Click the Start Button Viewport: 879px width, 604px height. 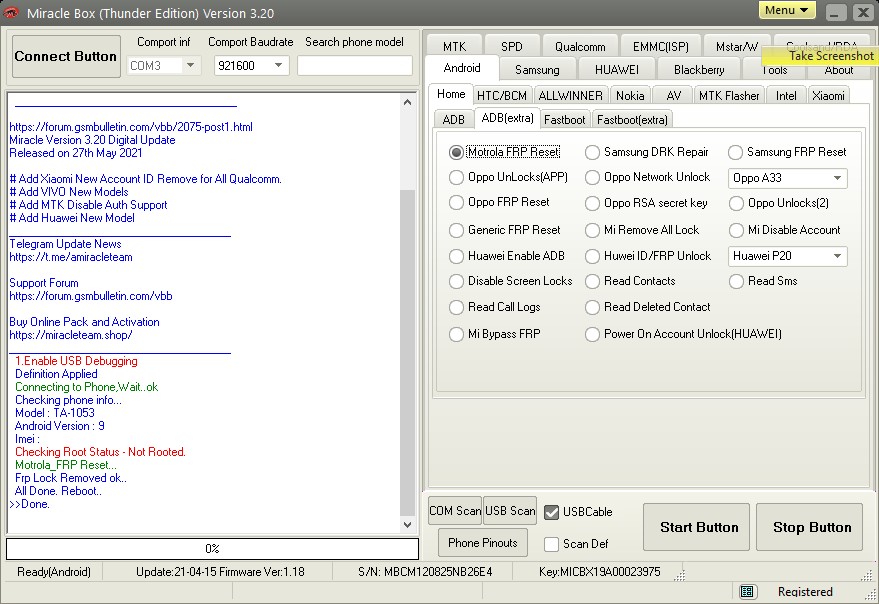click(x=696, y=527)
